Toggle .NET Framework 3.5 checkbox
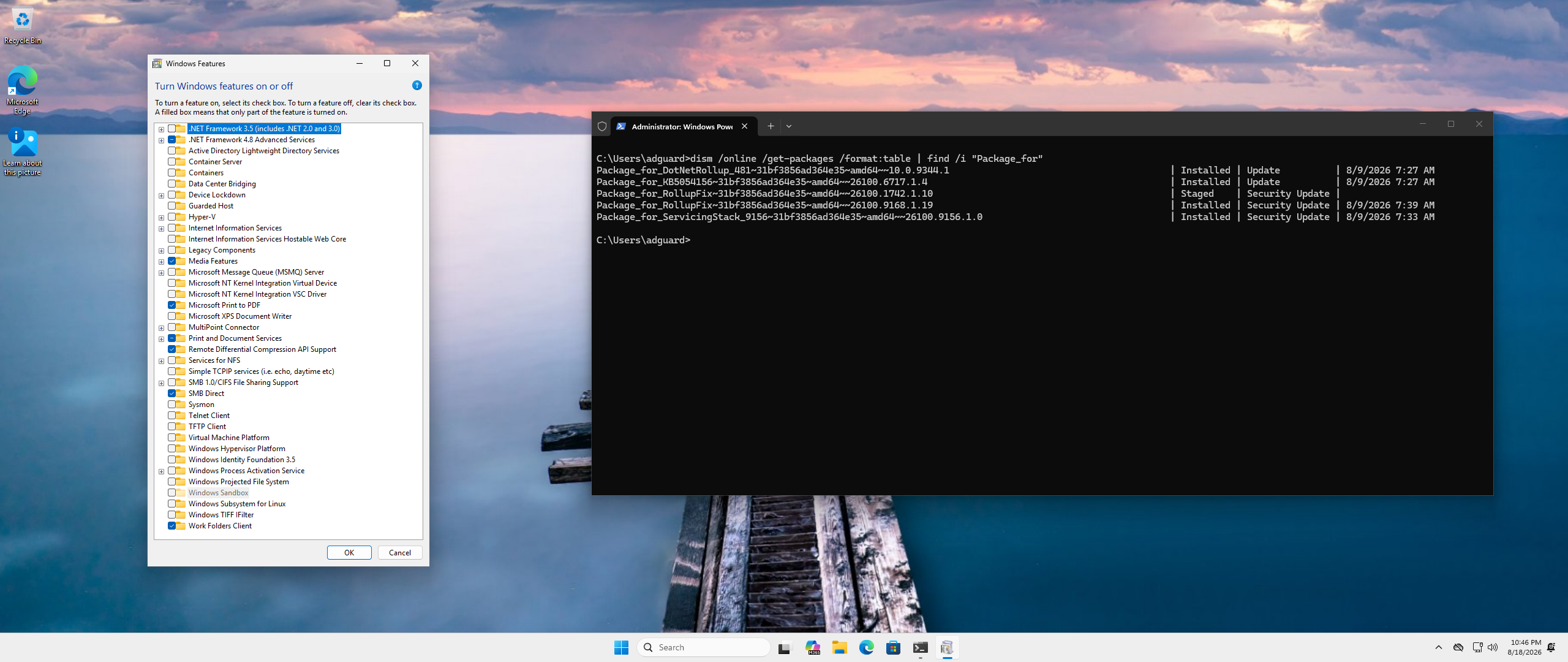Screen dimensions: 1568x662 (x=172, y=129)
